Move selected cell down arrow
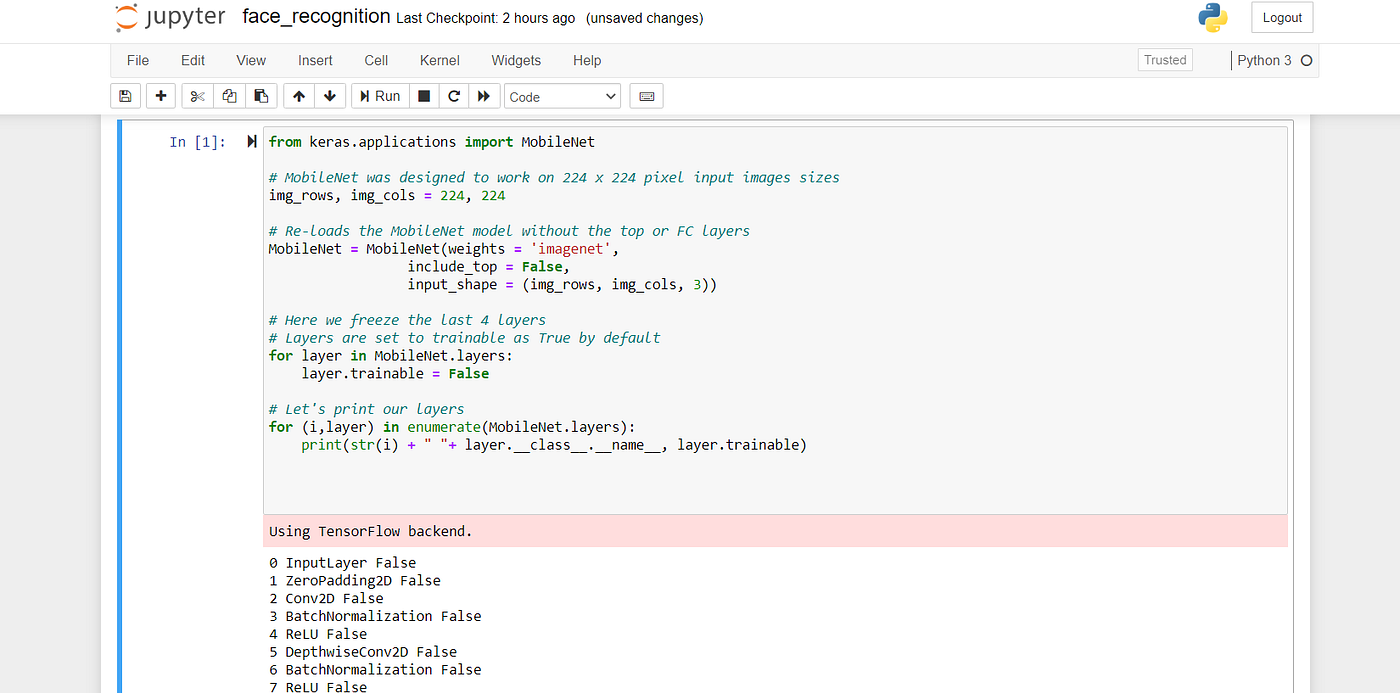Screen dimensions: 1400x693 tap(330, 96)
